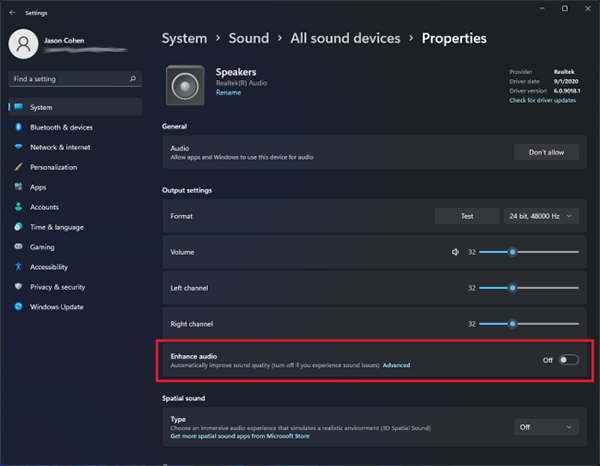Click the Network & internet icon
This screenshot has width=600, height=466.
[18, 147]
